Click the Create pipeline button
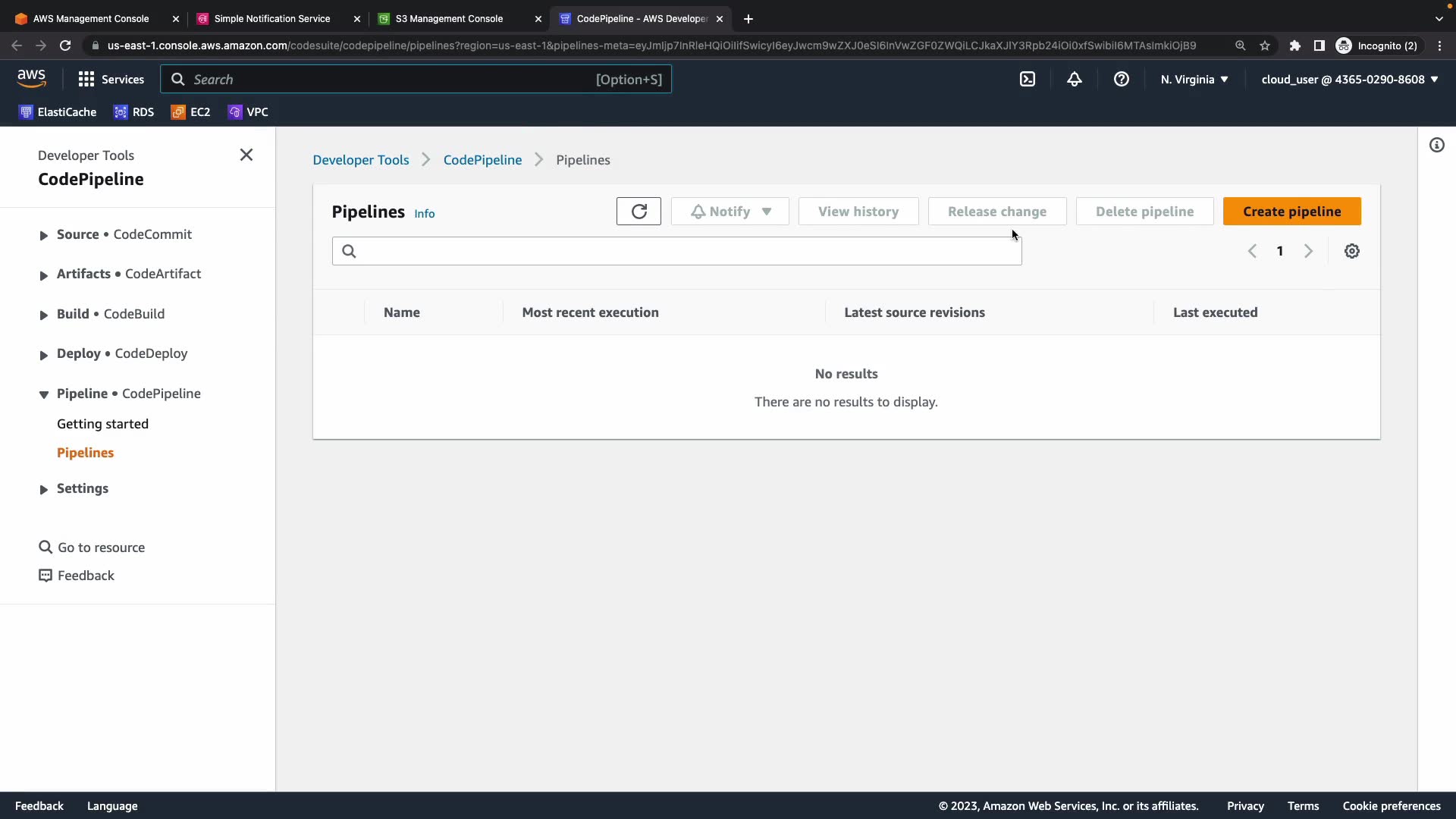1456x819 pixels. point(1291,212)
